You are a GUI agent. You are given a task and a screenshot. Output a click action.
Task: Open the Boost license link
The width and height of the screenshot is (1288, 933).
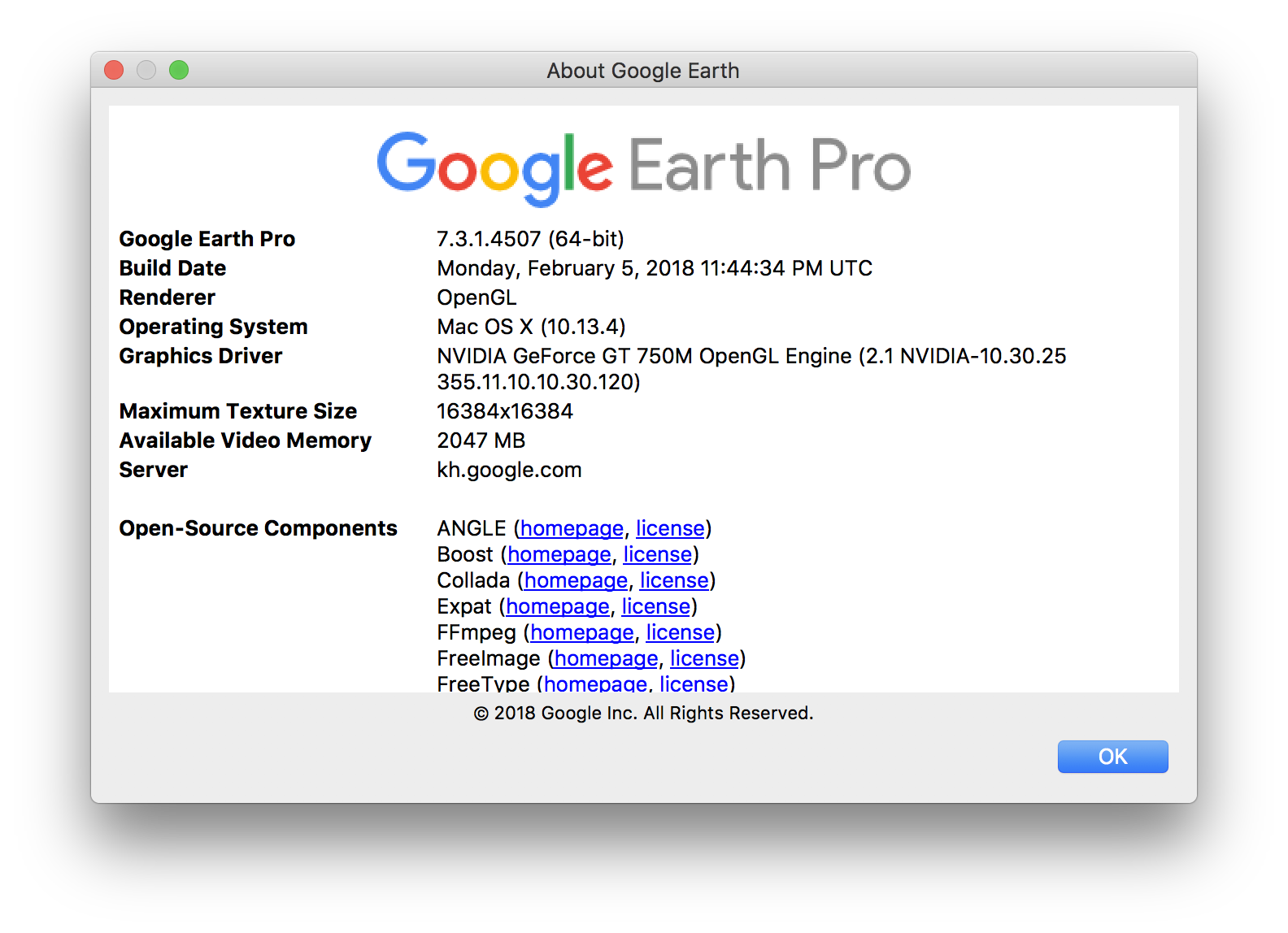pyautogui.click(x=658, y=555)
